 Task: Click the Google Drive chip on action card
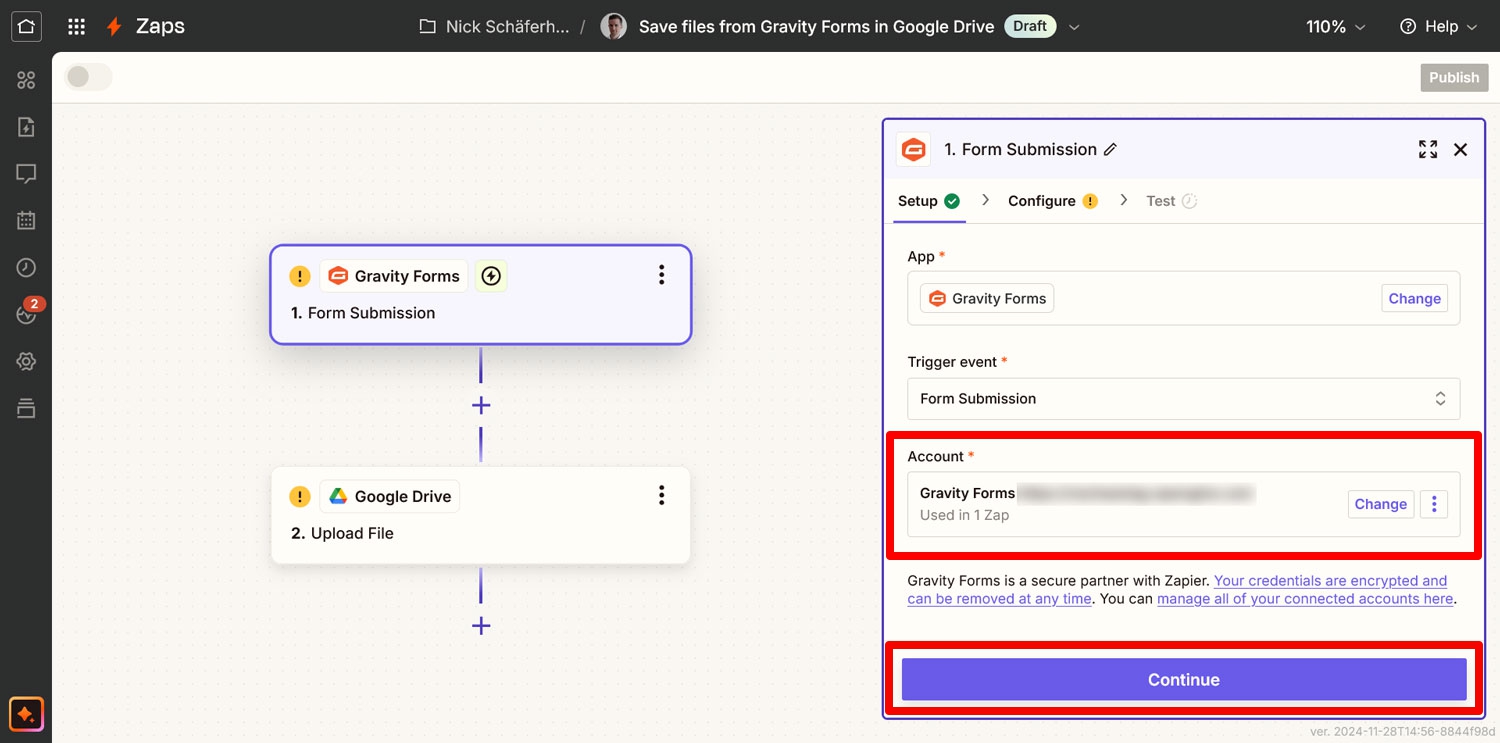coord(390,496)
